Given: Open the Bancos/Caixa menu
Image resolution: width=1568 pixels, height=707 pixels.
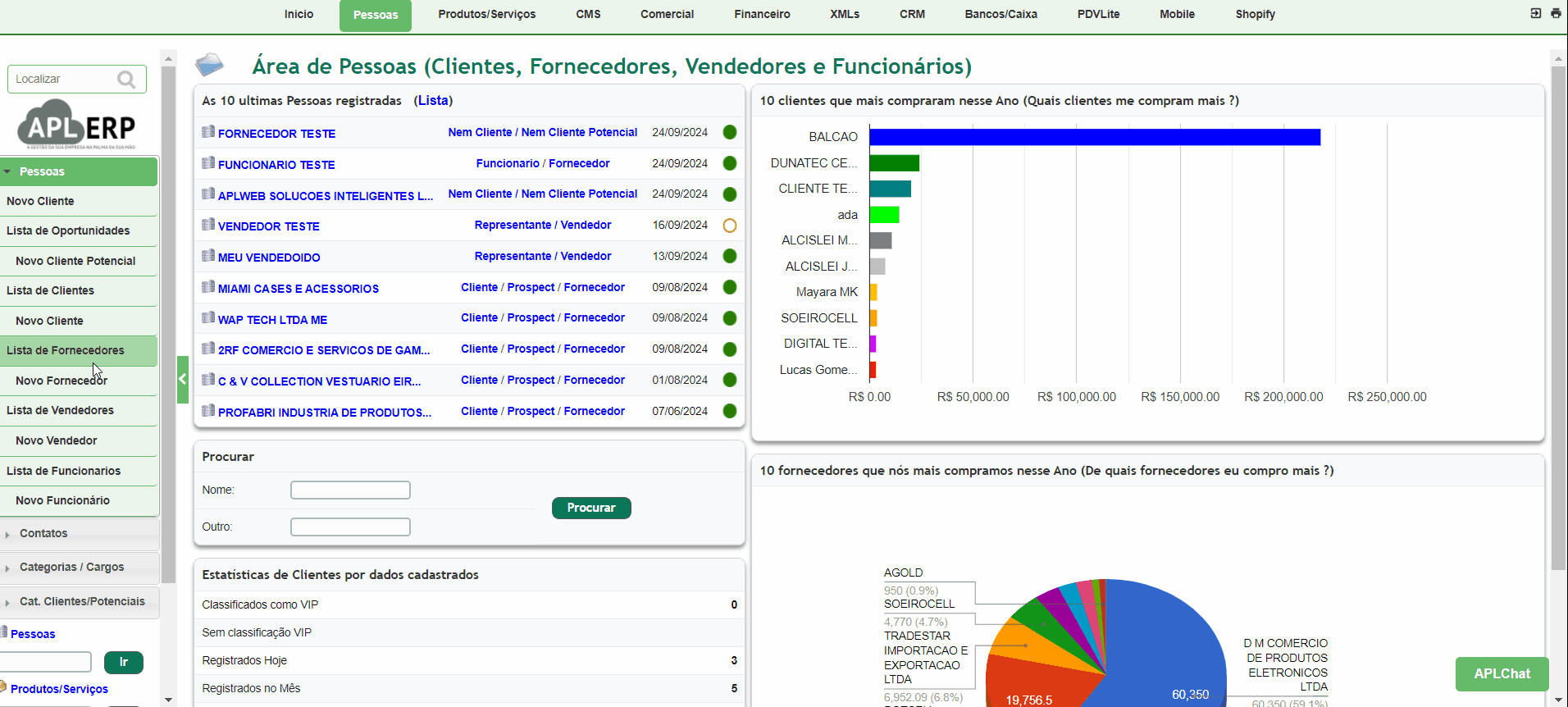Looking at the screenshot, I should pyautogui.click(x=1001, y=14).
